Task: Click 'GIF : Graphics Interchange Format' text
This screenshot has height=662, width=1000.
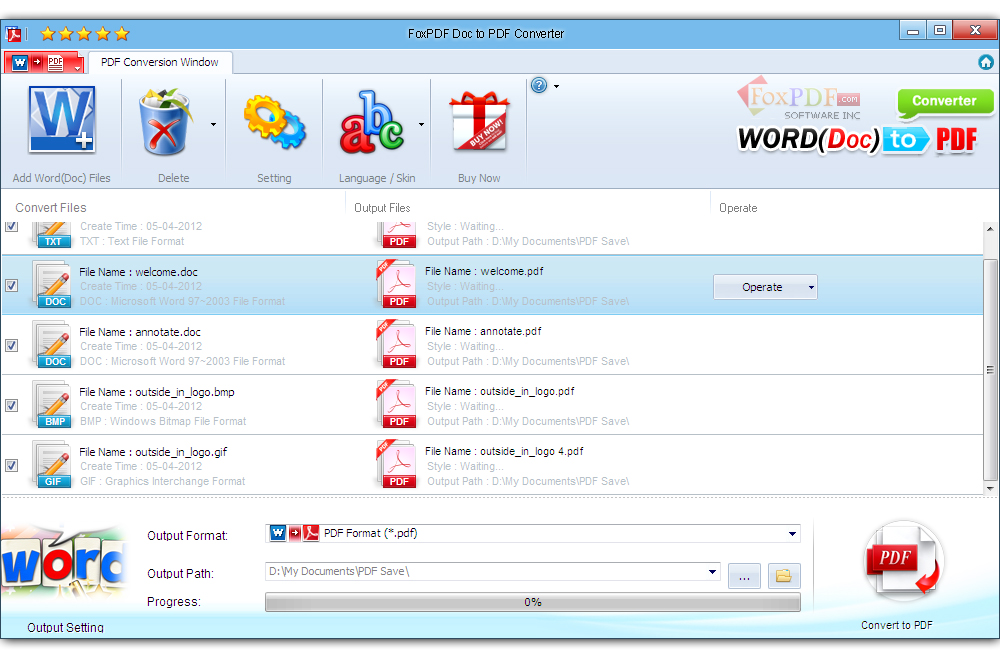Action: [163, 482]
